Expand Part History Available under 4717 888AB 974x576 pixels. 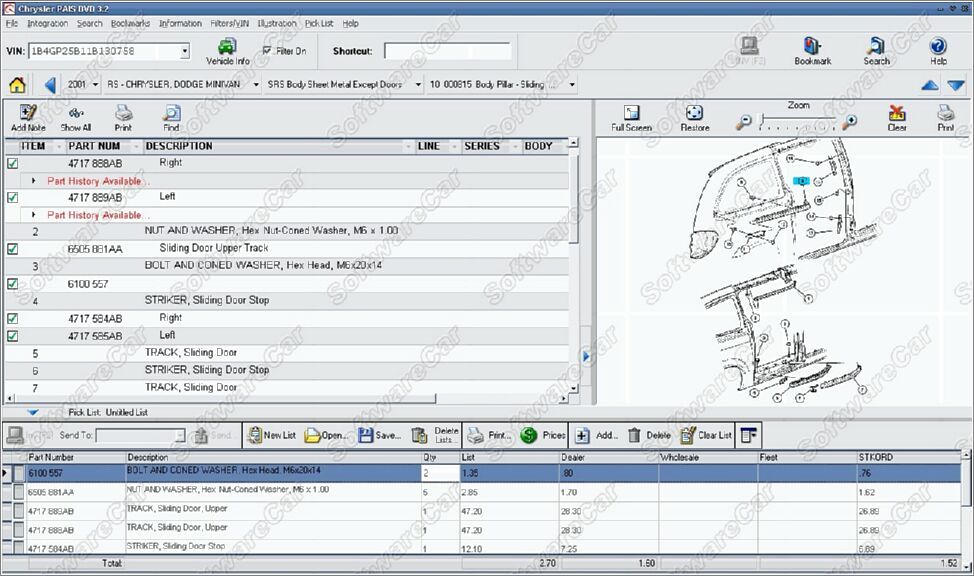click(x=33, y=181)
